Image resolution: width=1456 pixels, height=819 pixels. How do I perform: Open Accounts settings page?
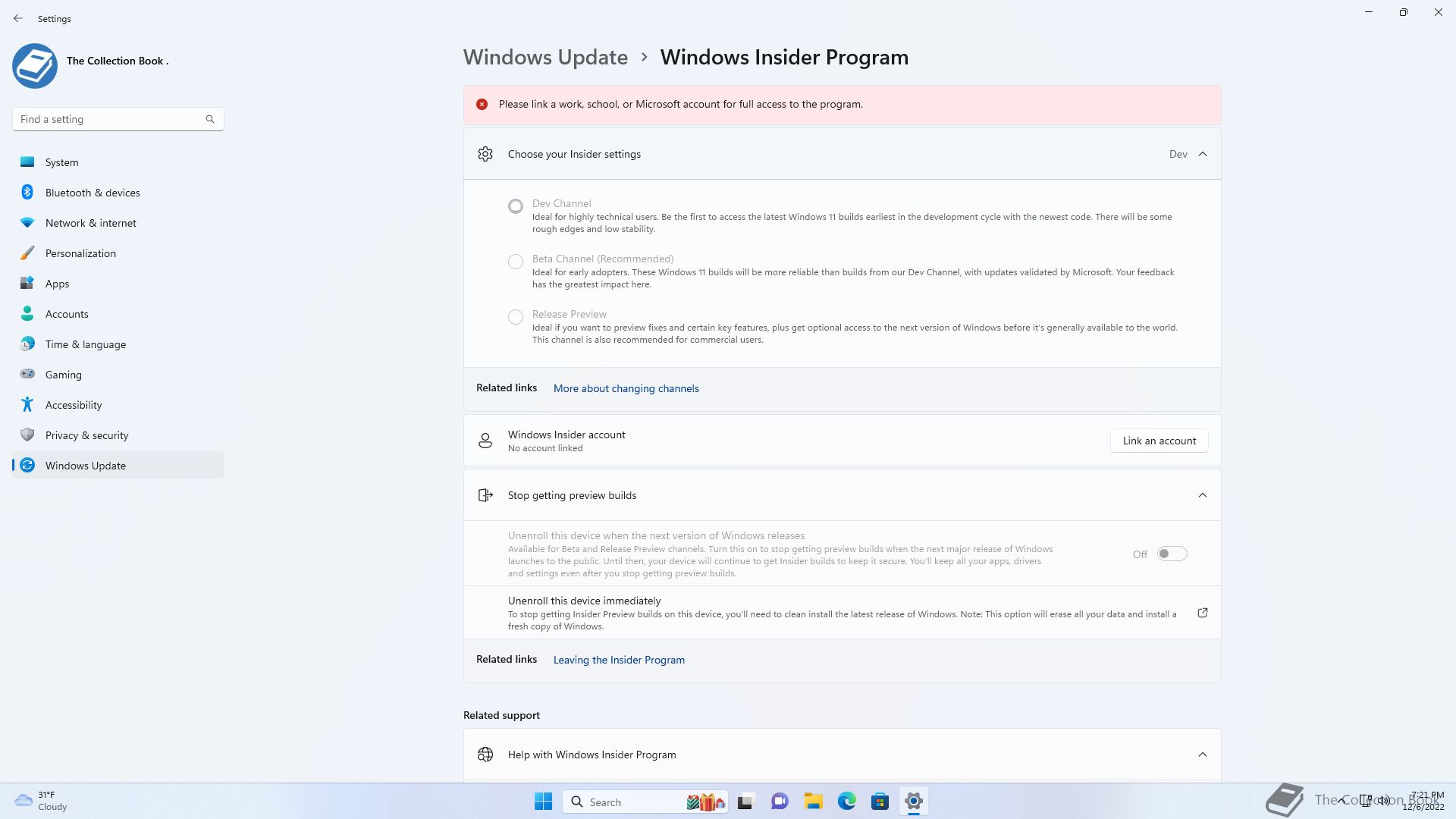click(x=118, y=314)
